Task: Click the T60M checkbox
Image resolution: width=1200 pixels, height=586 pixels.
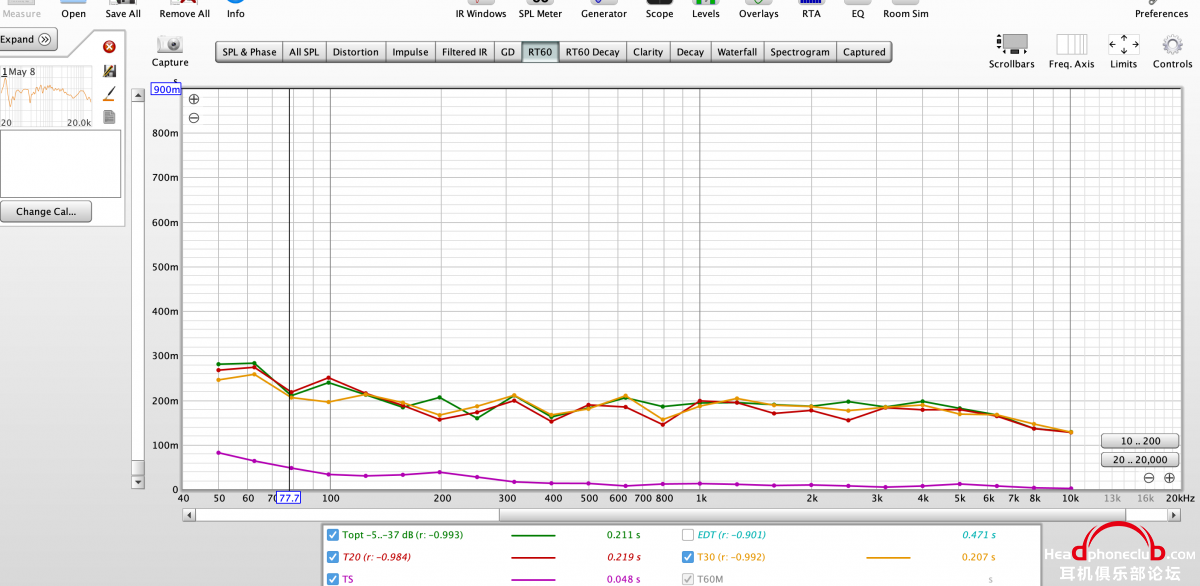Action: pyautogui.click(x=688, y=579)
